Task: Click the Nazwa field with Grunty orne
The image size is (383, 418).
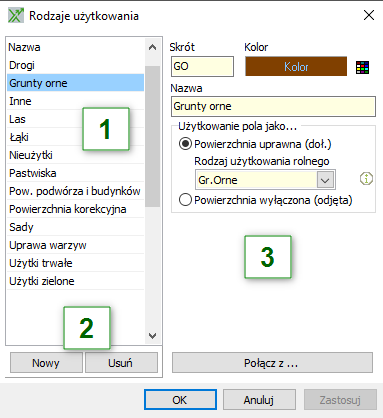Action: coord(273,106)
